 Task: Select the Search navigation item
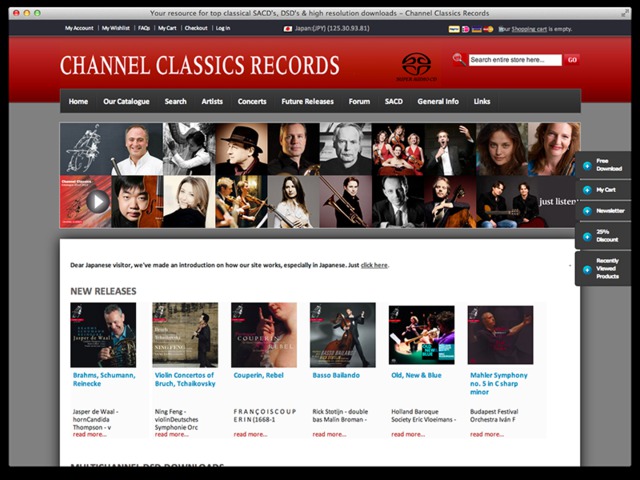coord(176,102)
